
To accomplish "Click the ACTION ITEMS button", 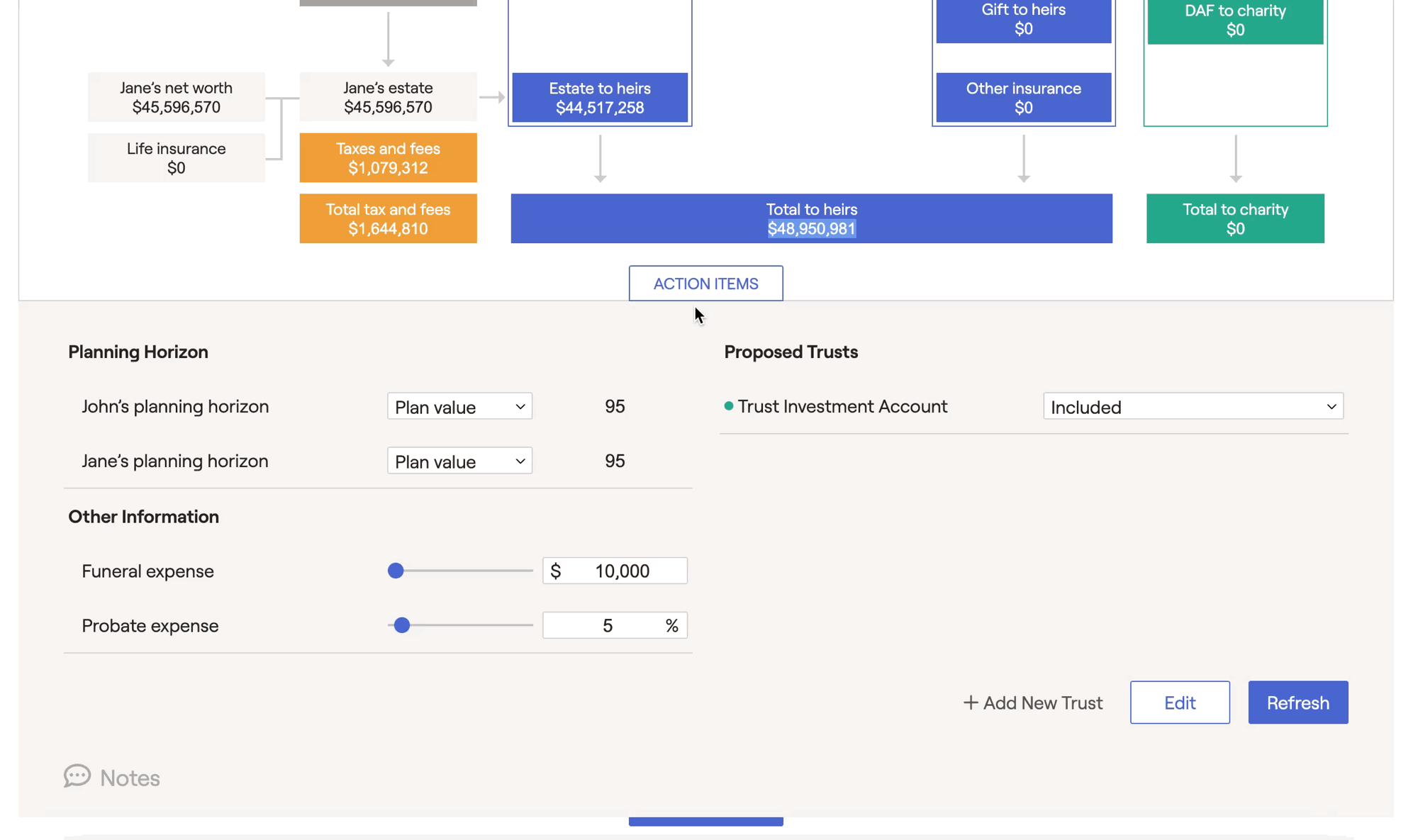I will click(705, 283).
